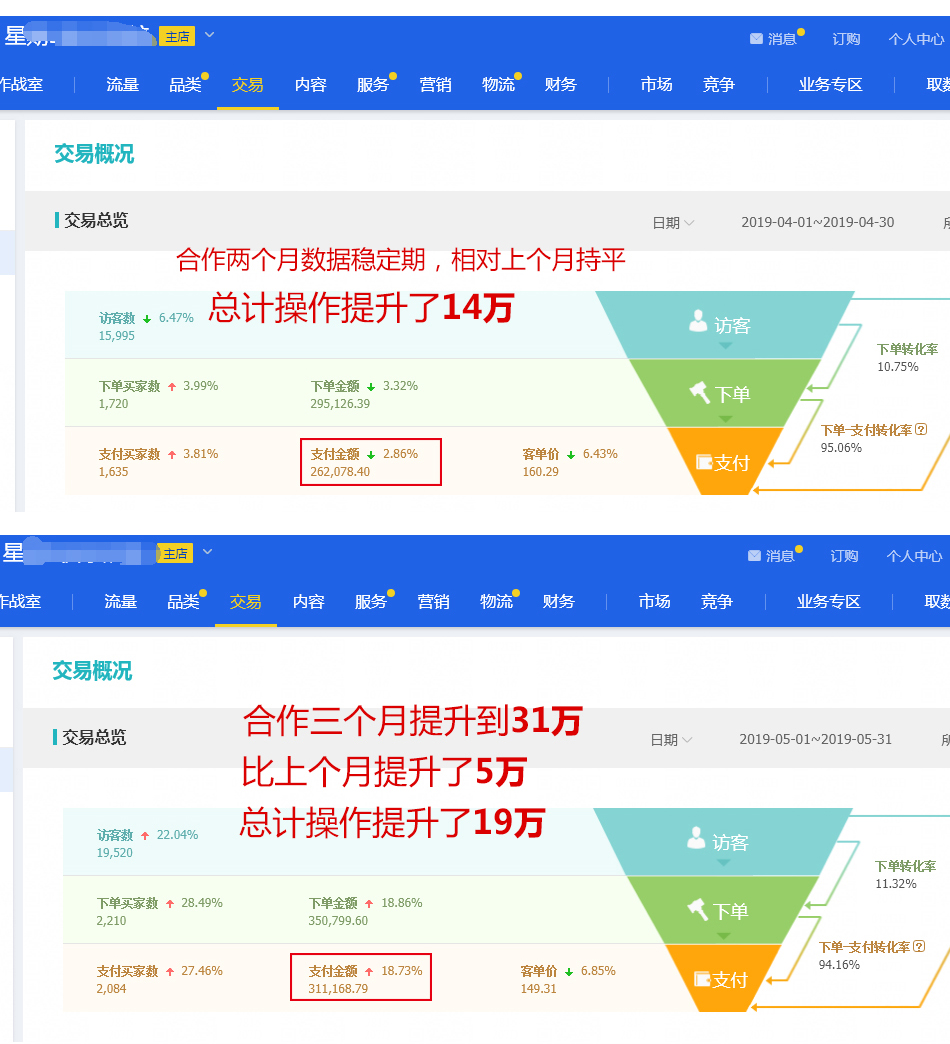Click the visitor person icon in April funnel

click(698, 322)
